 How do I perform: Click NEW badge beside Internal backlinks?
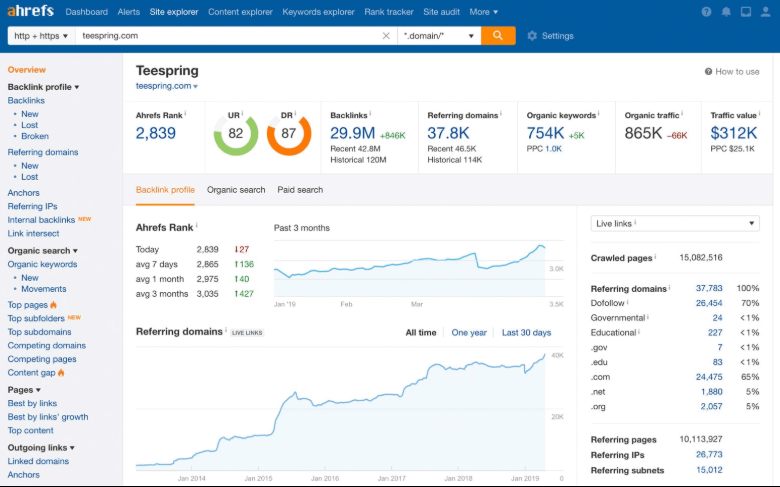click(85, 219)
